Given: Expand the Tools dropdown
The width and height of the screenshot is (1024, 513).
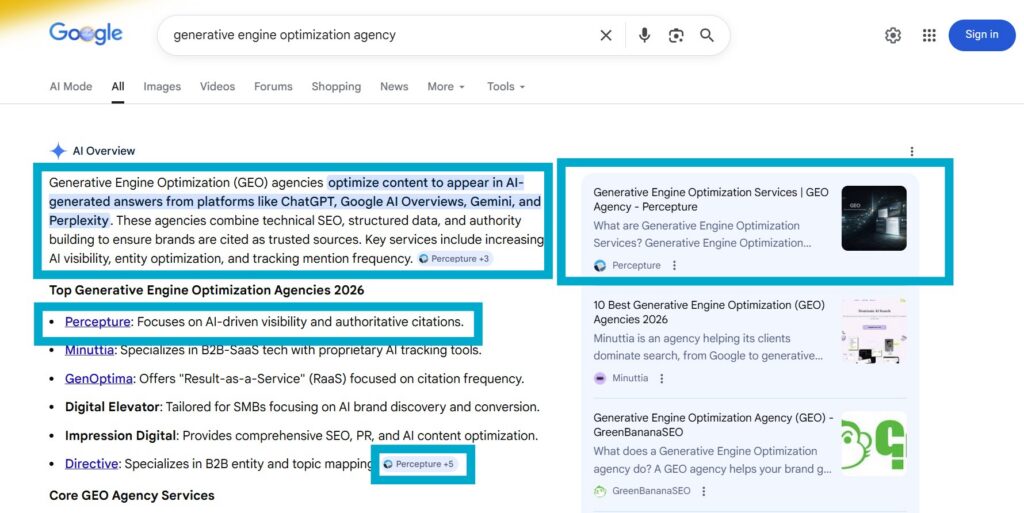Looking at the screenshot, I should point(505,87).
